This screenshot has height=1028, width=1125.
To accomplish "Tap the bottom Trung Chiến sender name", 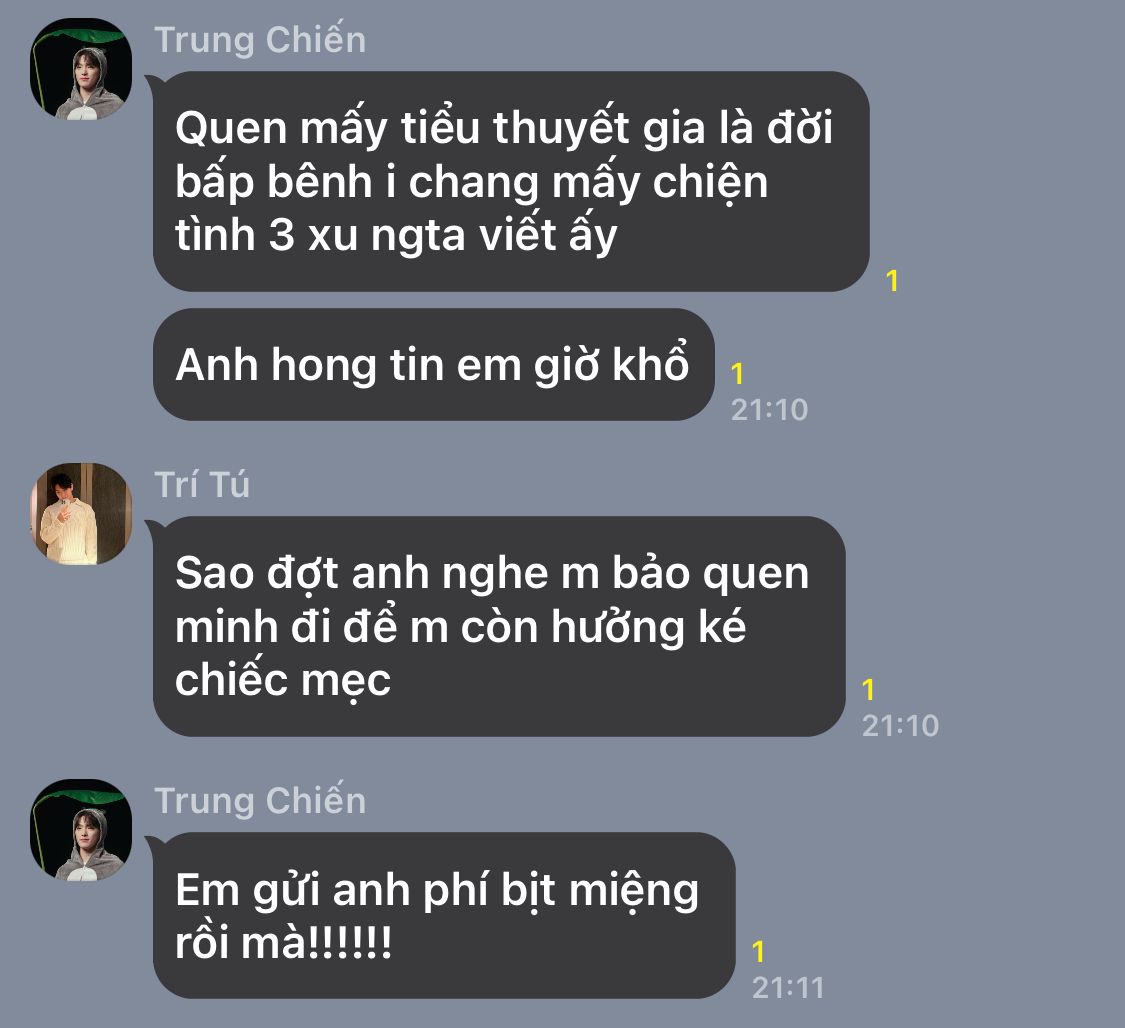I will tap(260, 800).
